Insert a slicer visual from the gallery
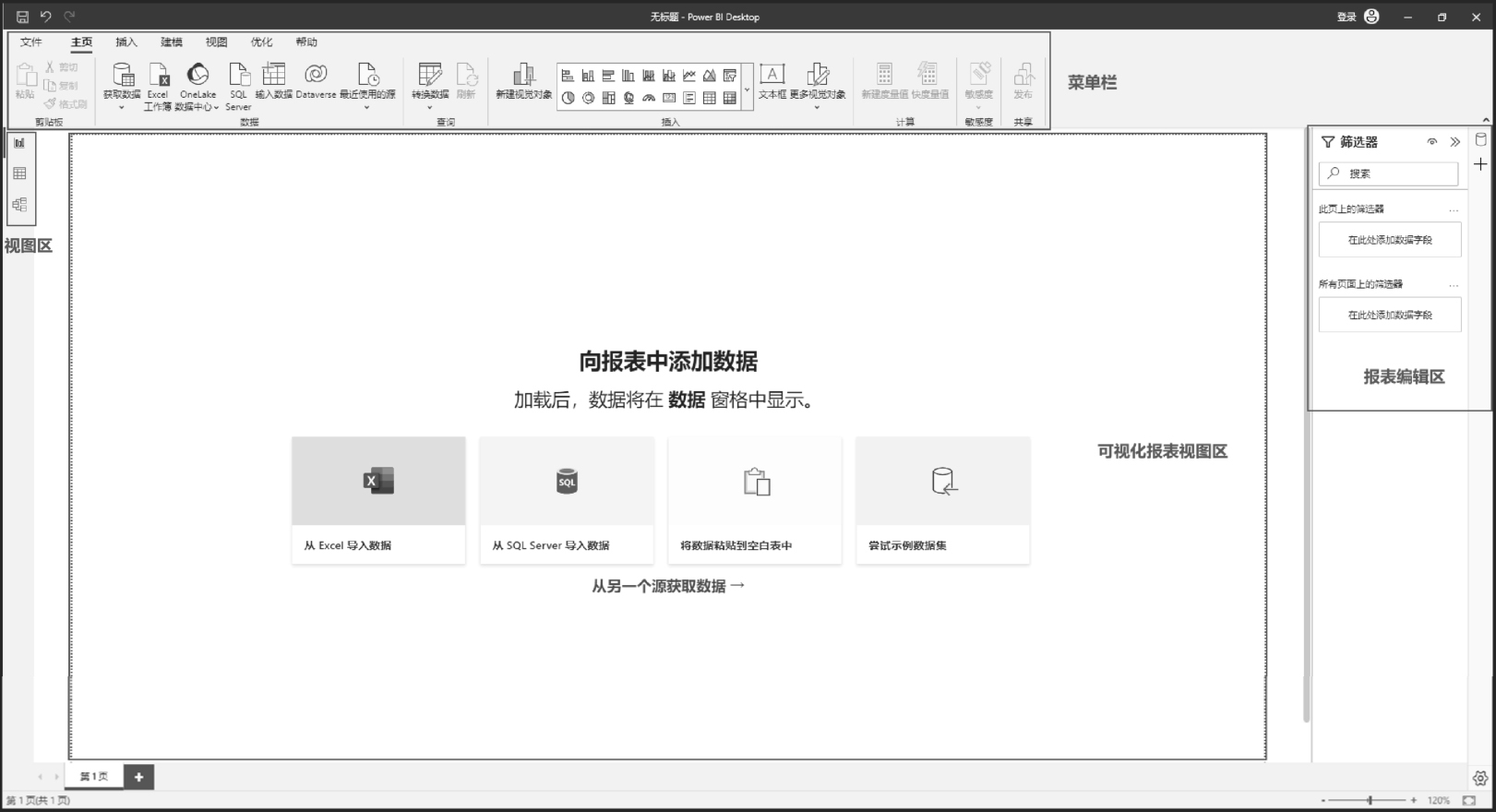Image resolution: width=1496 pixels, height=812 pixels. [x=730, y=76]
